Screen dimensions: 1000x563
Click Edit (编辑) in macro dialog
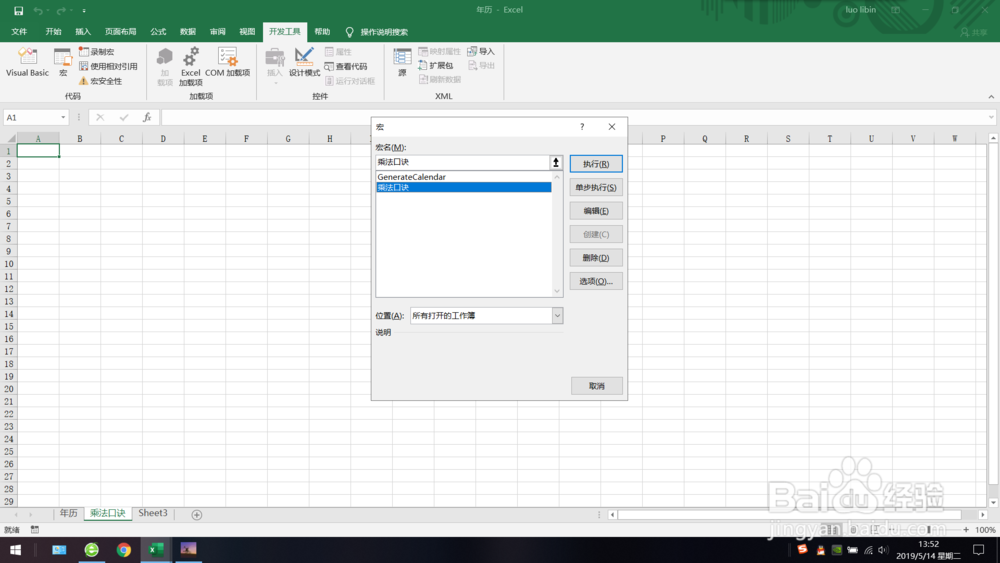tap(596, 211)
